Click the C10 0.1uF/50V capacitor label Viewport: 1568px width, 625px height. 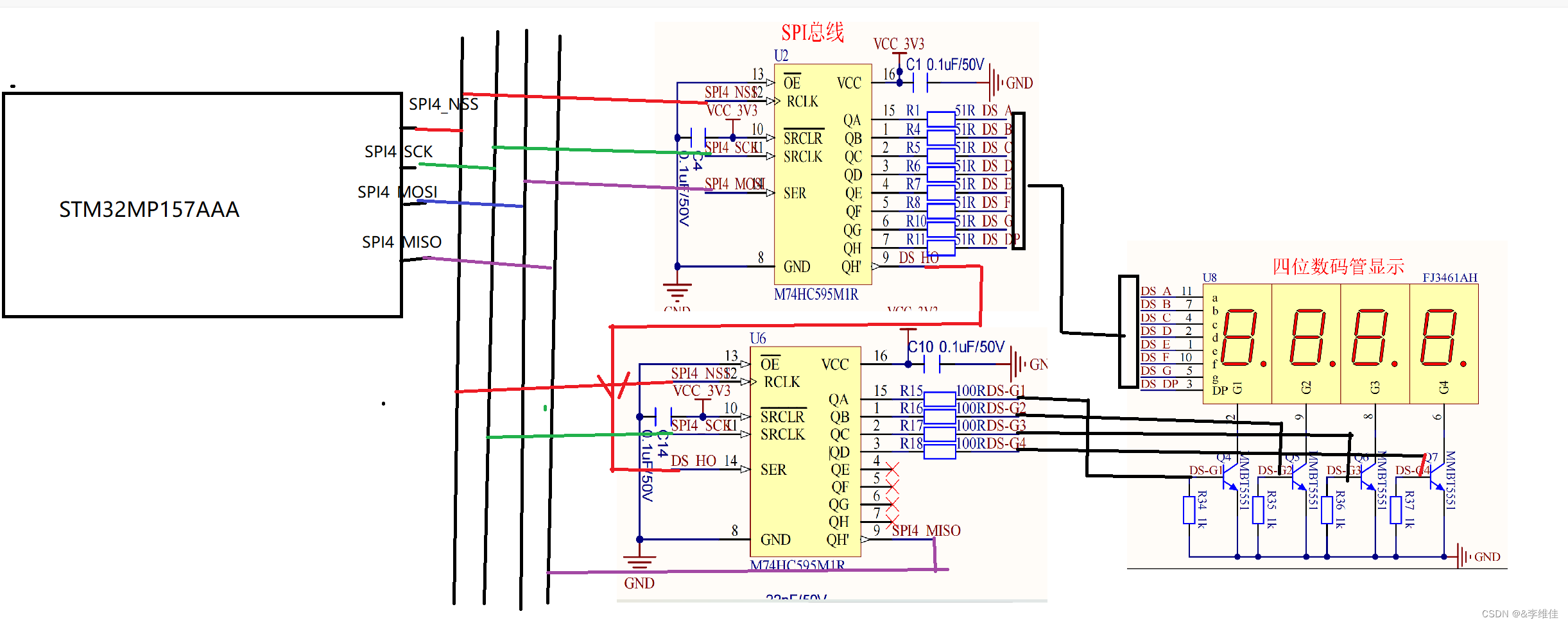click(x=956, y=347)
